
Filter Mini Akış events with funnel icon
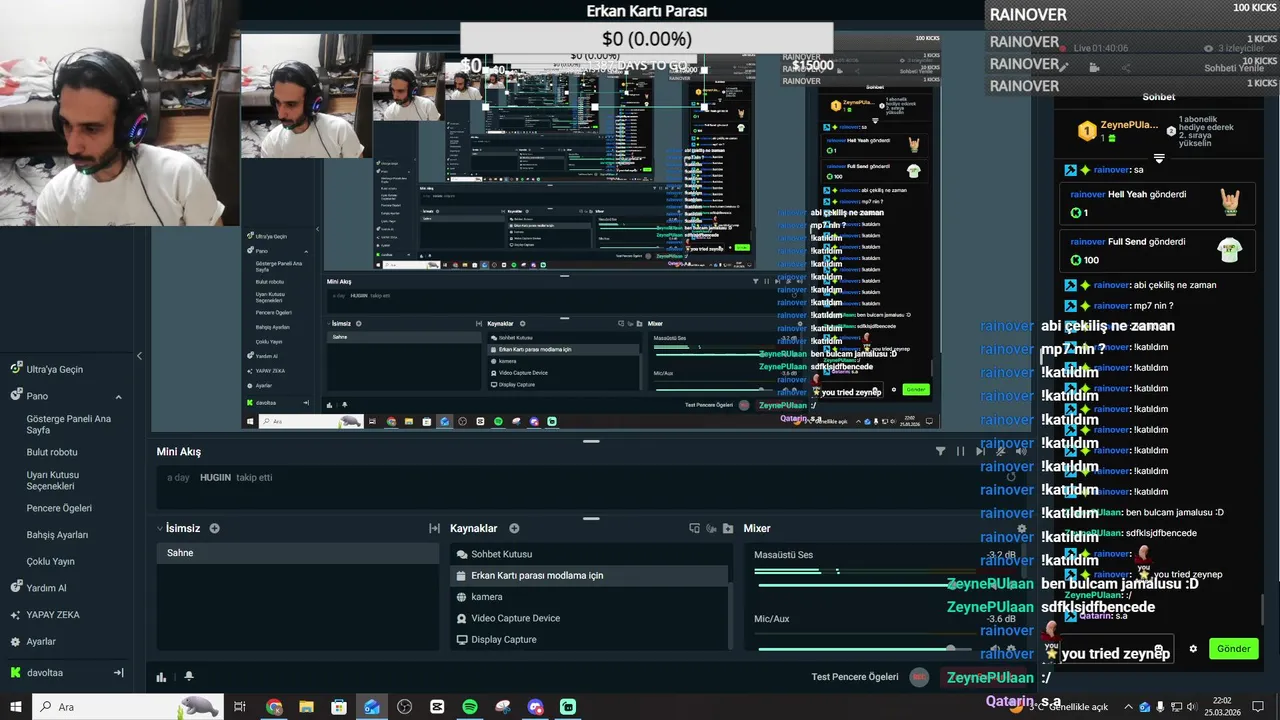940,451
